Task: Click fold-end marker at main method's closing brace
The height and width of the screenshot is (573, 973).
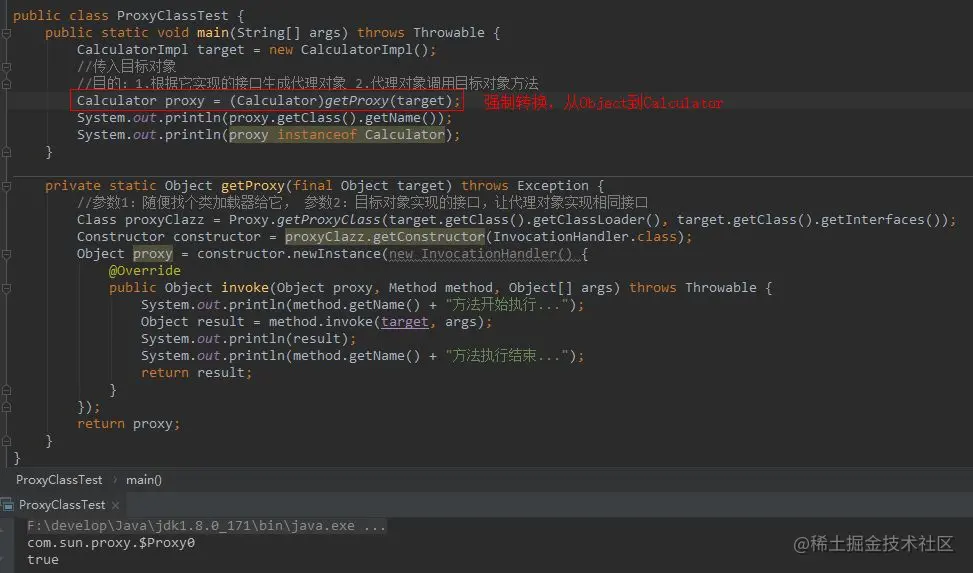Action: pyautogui.click(x=6, y=152)
